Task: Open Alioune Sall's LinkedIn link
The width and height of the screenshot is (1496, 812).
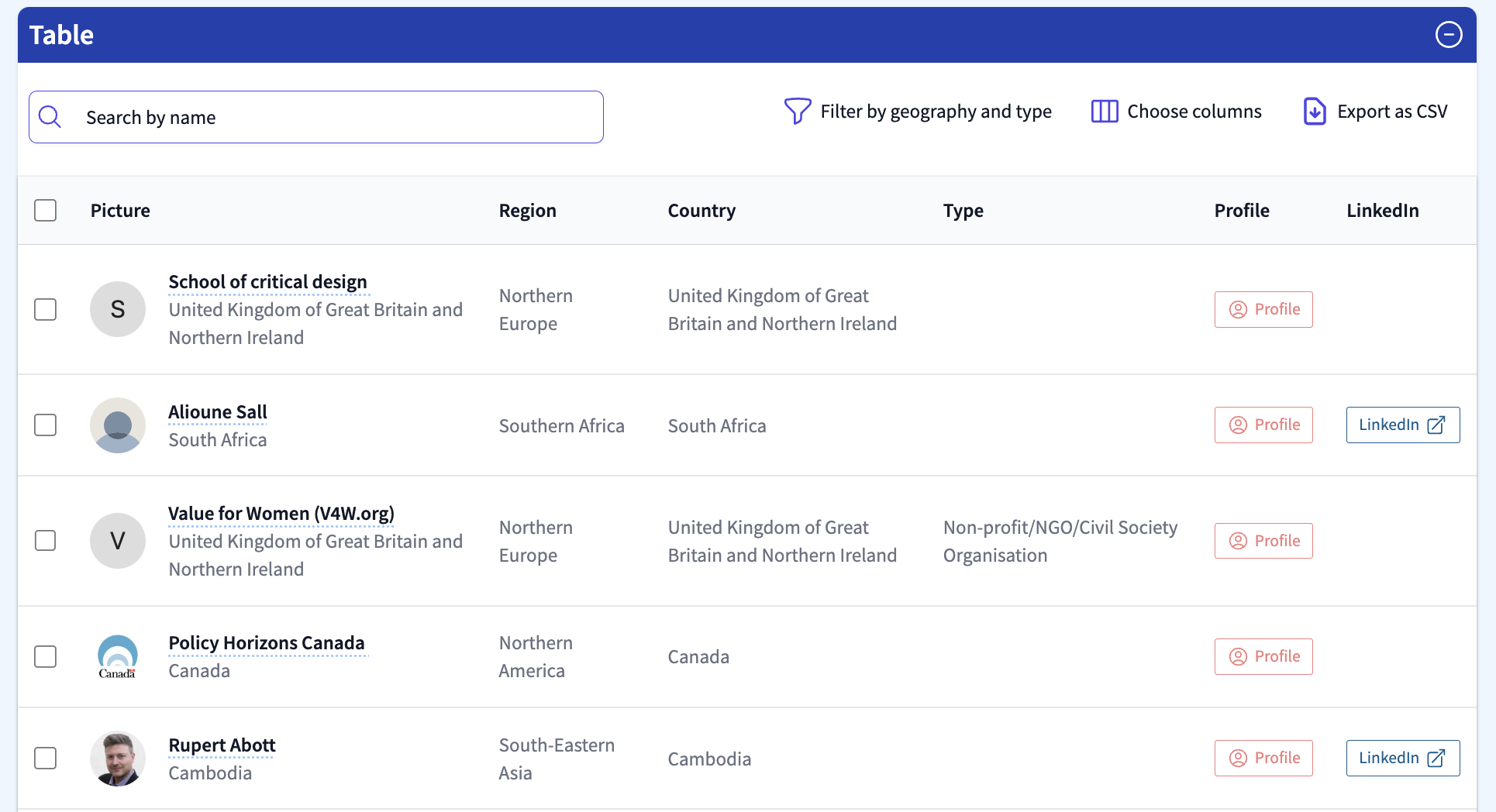Action: click(1402, 425)
